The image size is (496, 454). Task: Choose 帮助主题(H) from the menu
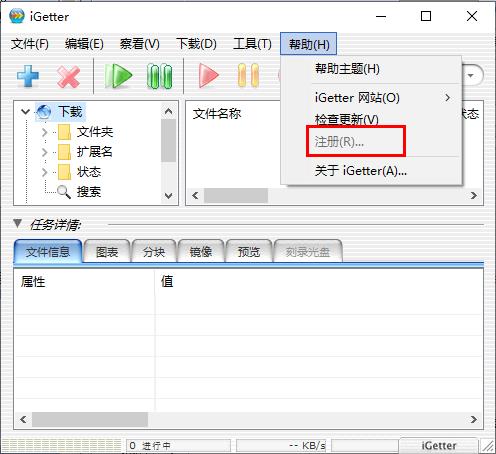point(371,69)
